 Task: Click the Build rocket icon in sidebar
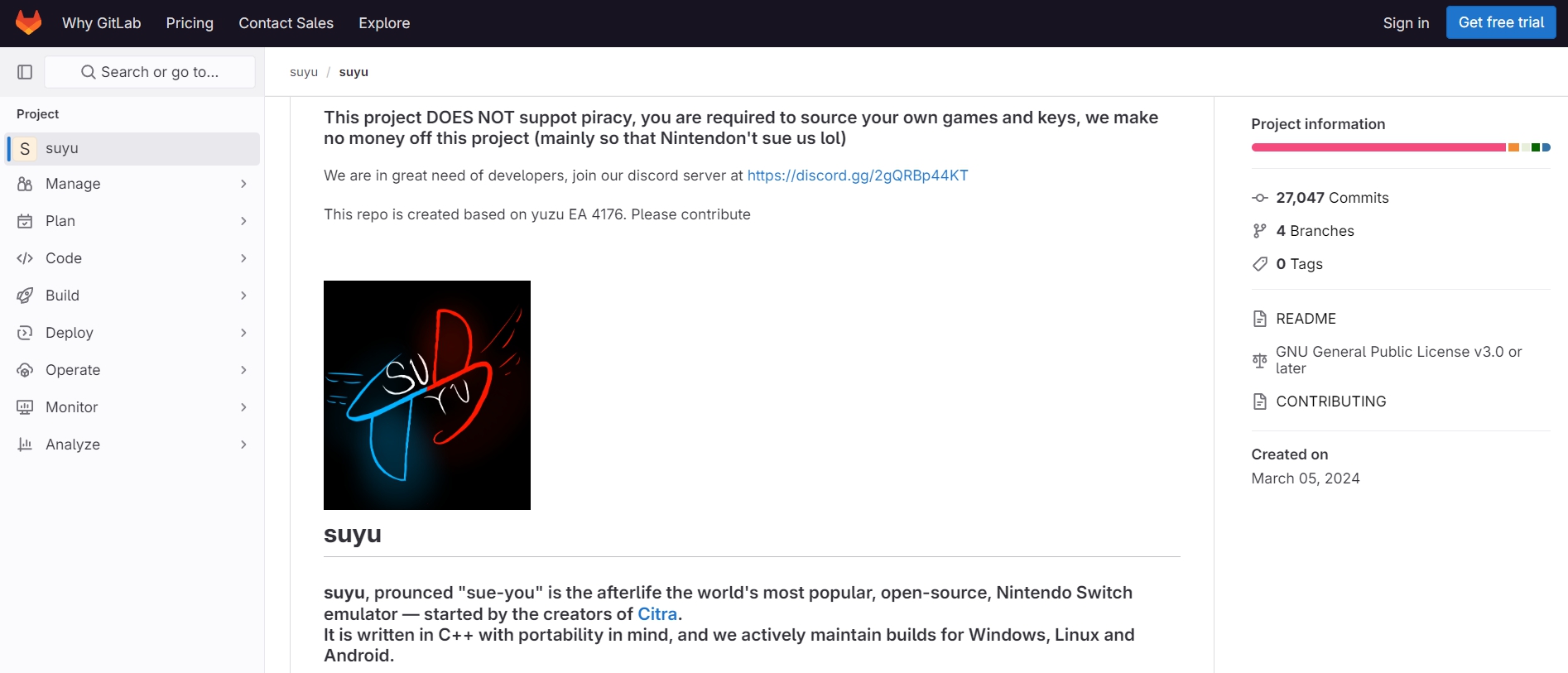pos(25,296)
